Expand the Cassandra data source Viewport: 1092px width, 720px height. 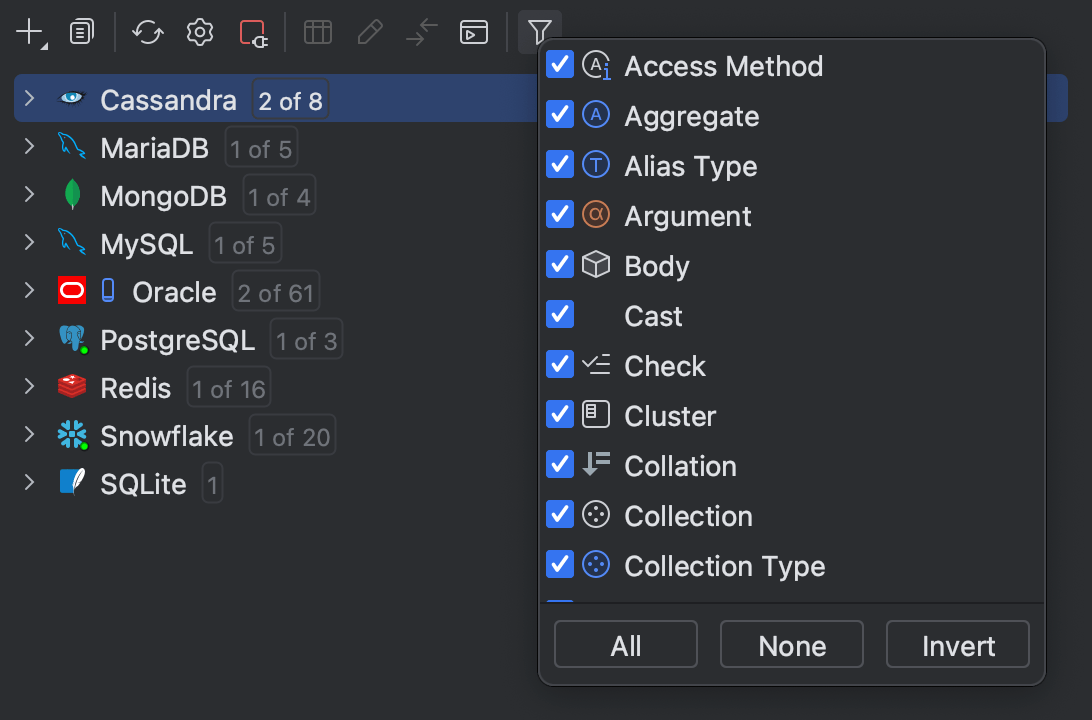pyautogui.click(x=28, y=98)
